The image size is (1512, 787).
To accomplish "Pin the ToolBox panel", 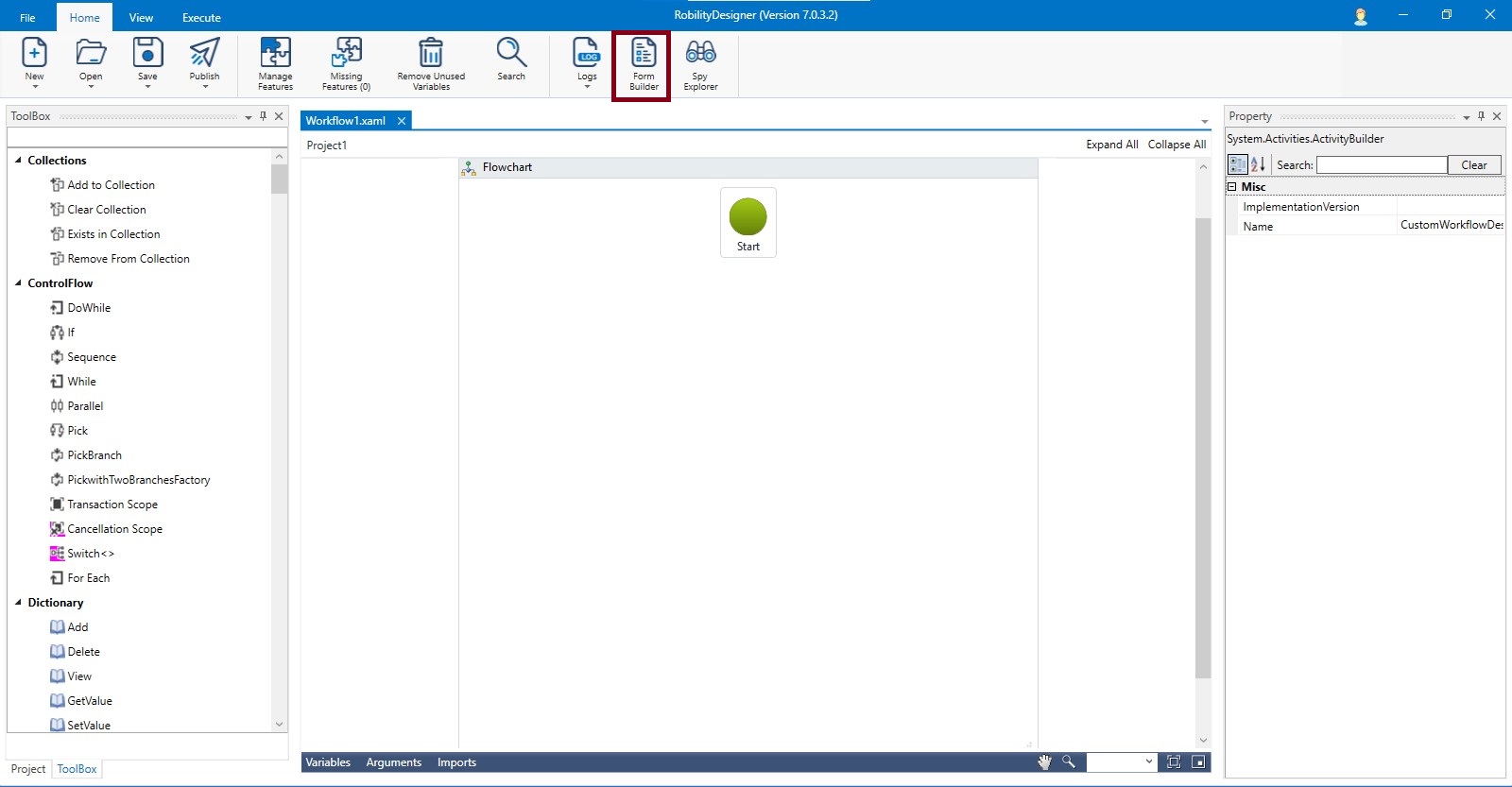I will click(x=264, y=116).
